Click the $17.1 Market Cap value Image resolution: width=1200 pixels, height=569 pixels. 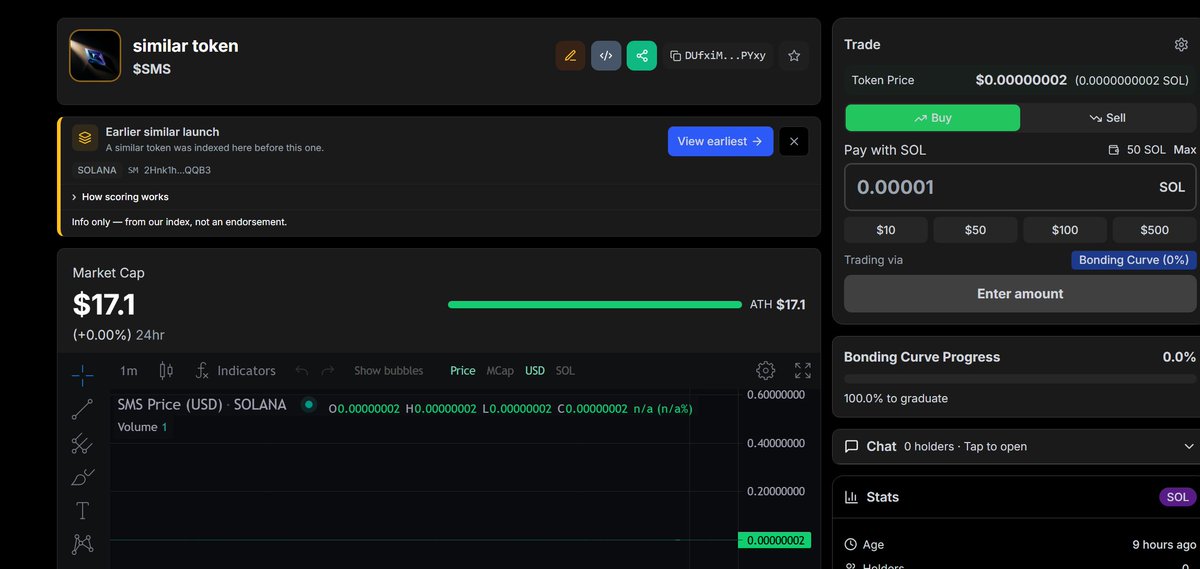pos(104,304)
